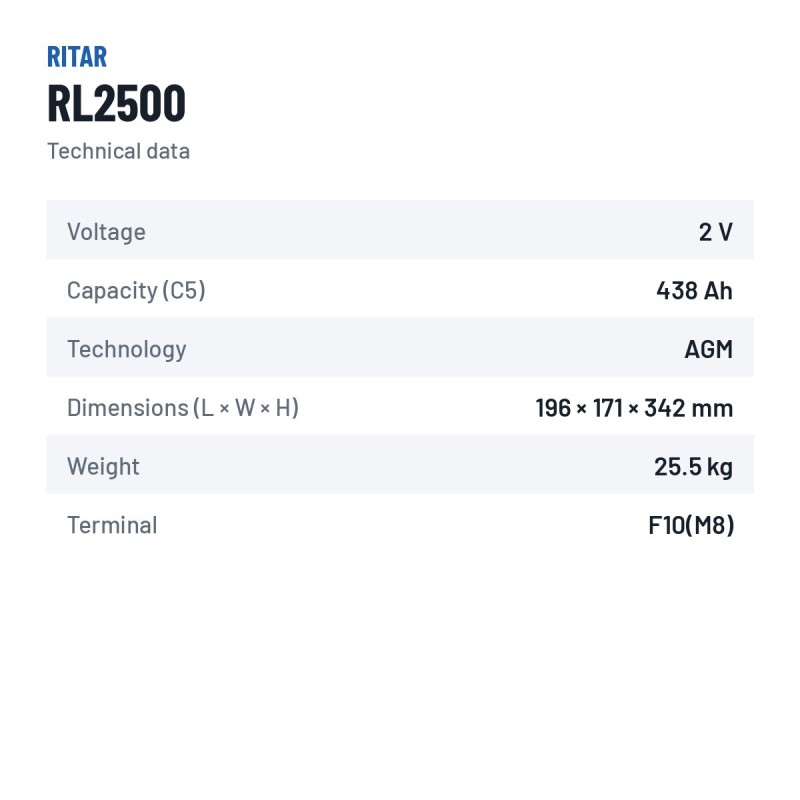800x800 pixels.
Task: Click the Terminal row label
Action: 112,525
